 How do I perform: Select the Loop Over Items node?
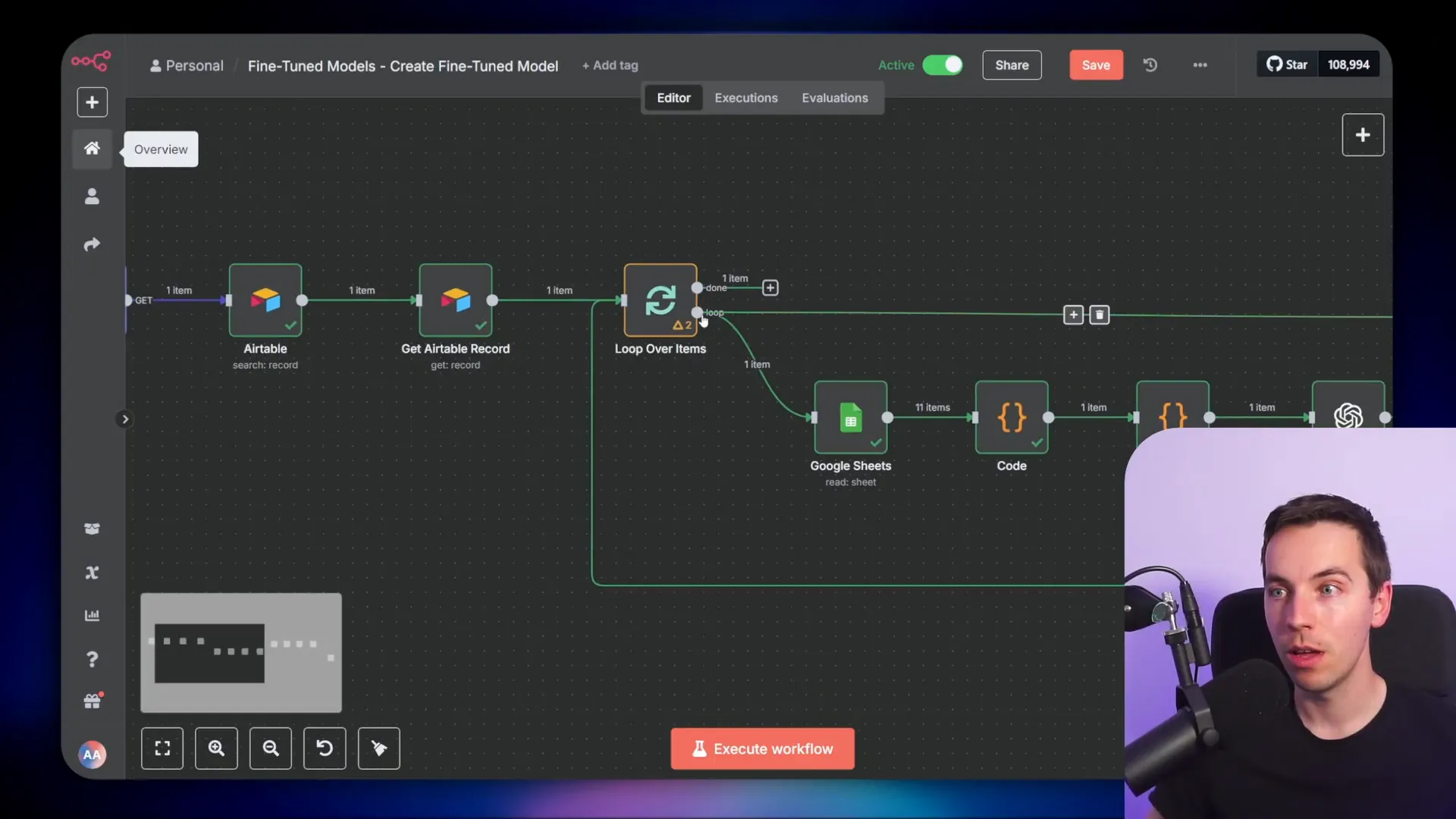(x=660, y=300)
